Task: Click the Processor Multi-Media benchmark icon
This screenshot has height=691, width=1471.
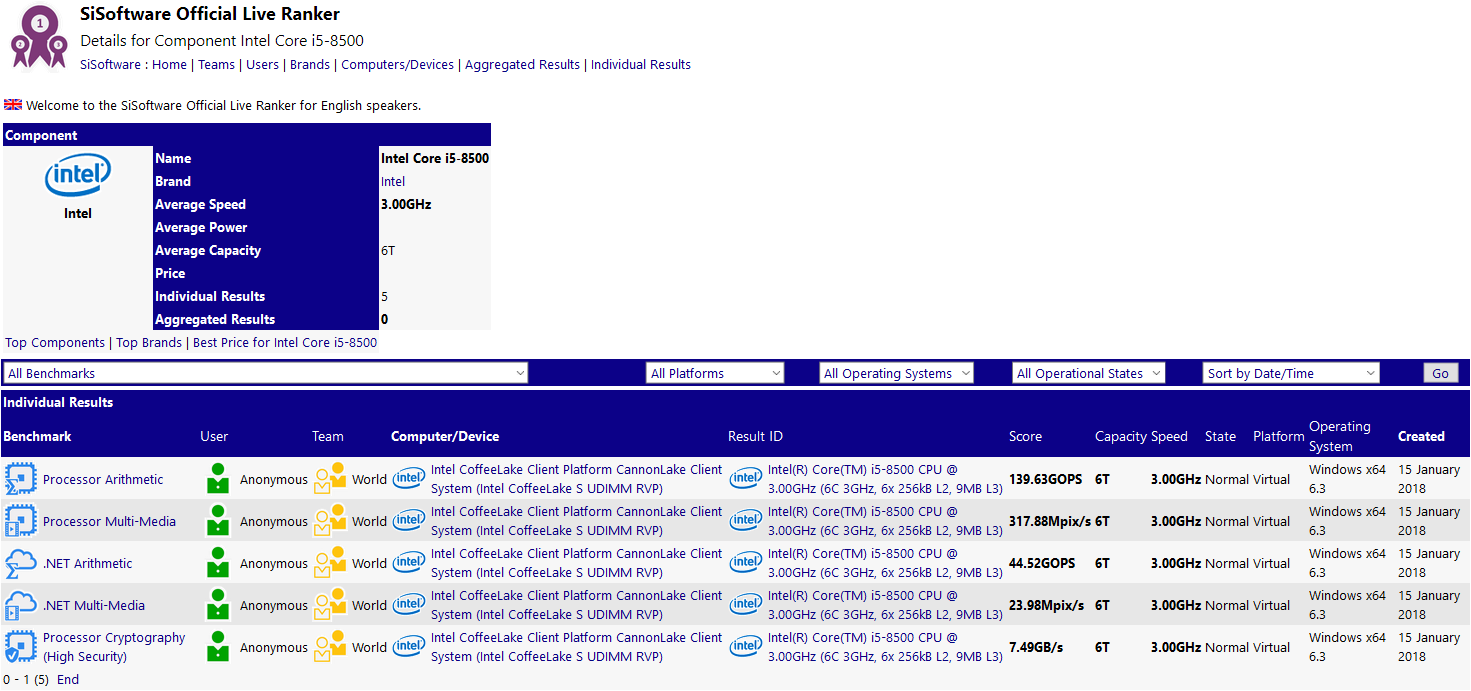Action: click(21, 521)
